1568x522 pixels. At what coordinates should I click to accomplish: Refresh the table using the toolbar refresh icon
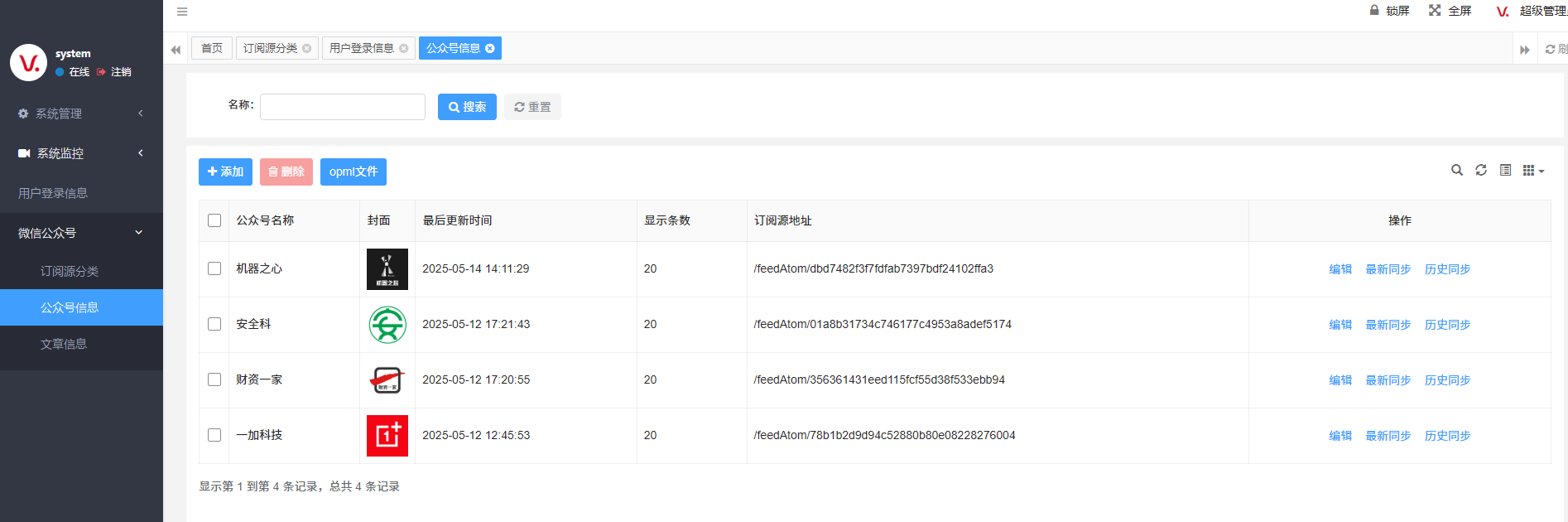[x=1481, y=170]
